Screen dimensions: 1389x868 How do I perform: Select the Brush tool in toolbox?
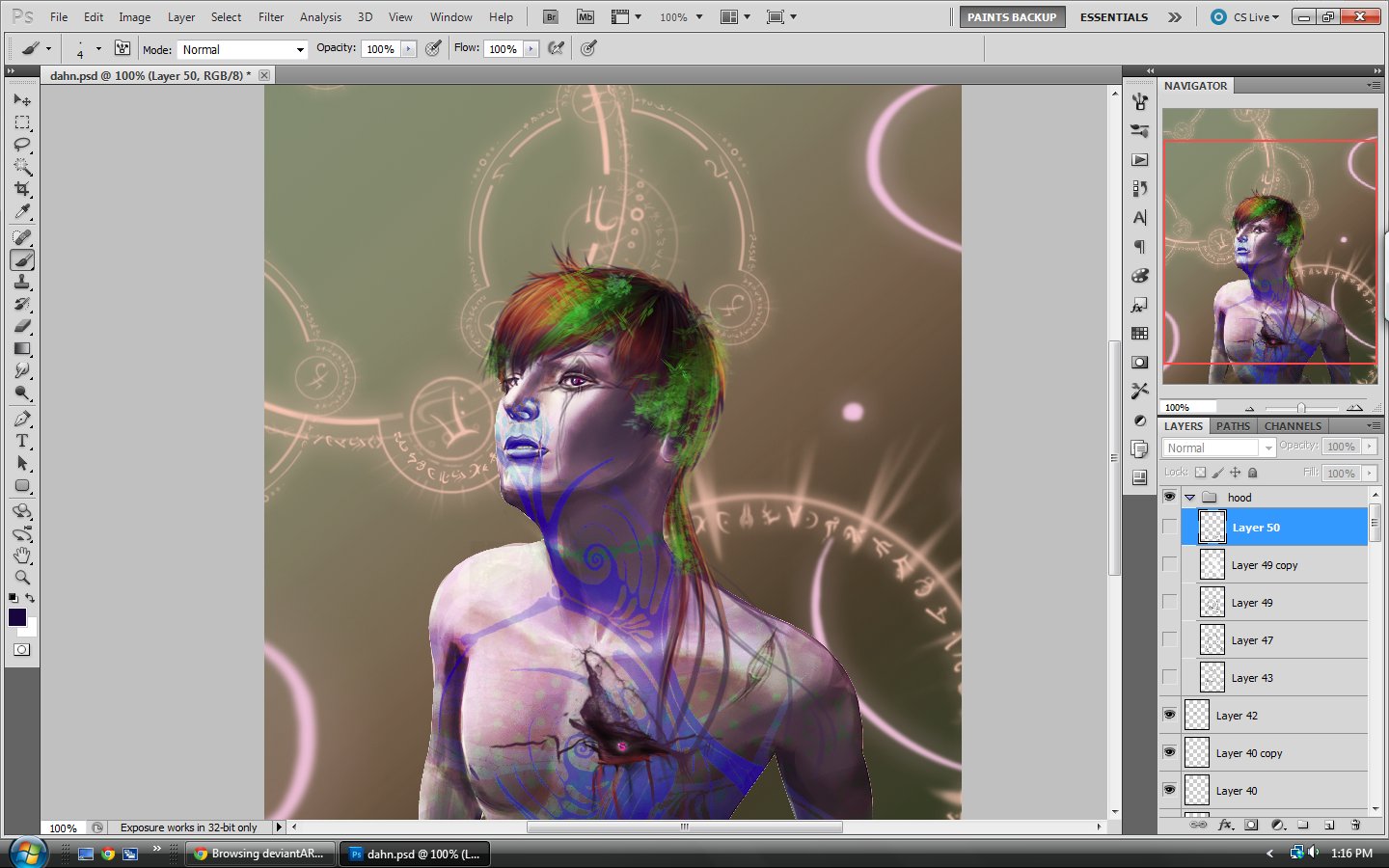pyautogui.click(x=22, y=259)
